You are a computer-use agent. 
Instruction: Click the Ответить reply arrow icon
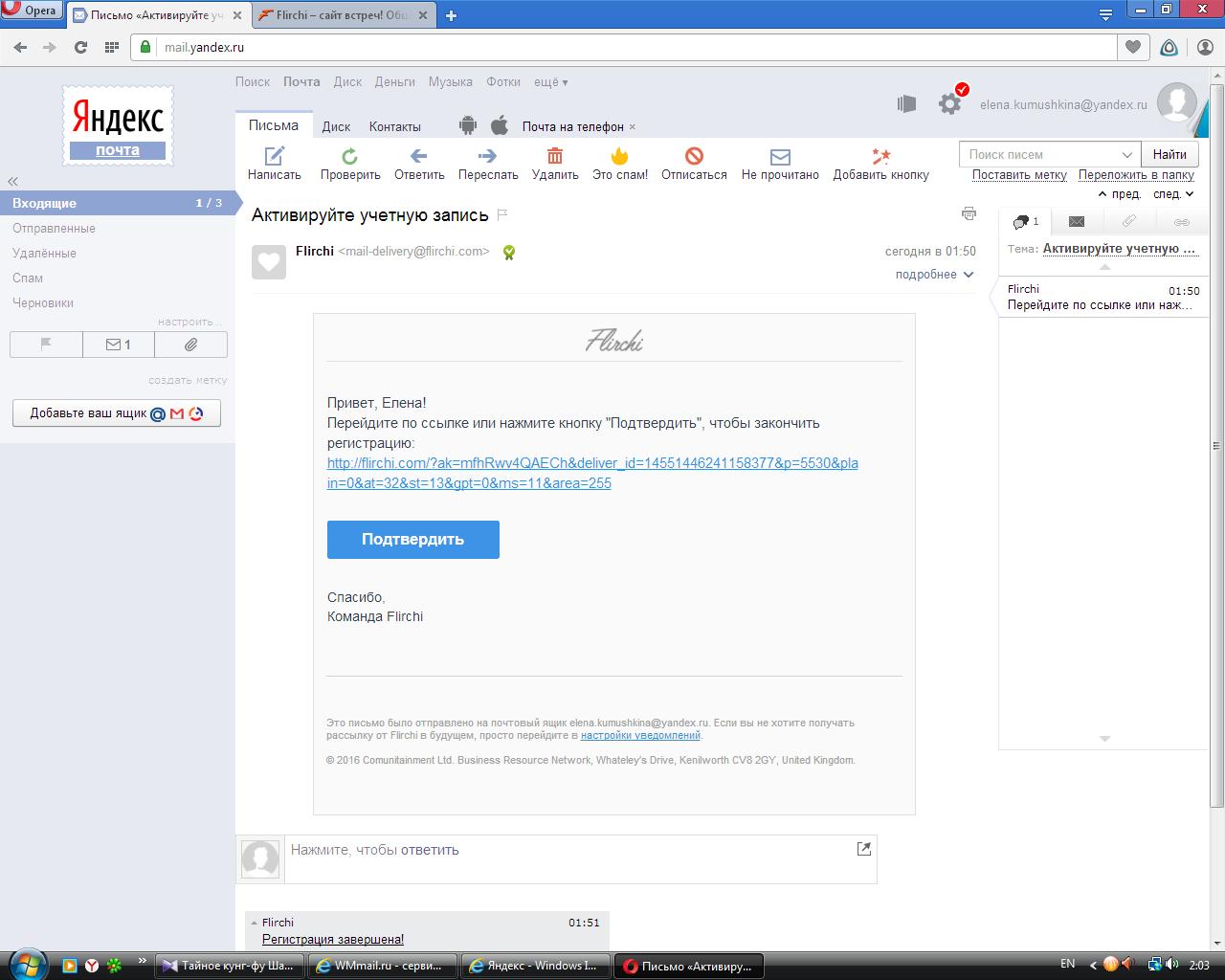419,156
